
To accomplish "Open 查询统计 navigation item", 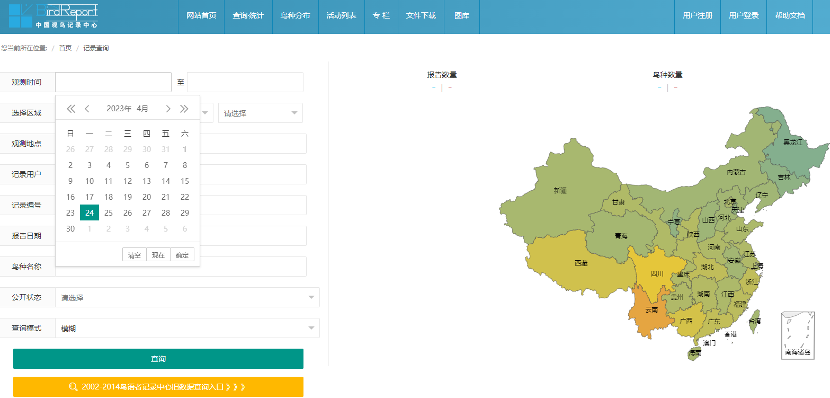I will click(248, 16).
